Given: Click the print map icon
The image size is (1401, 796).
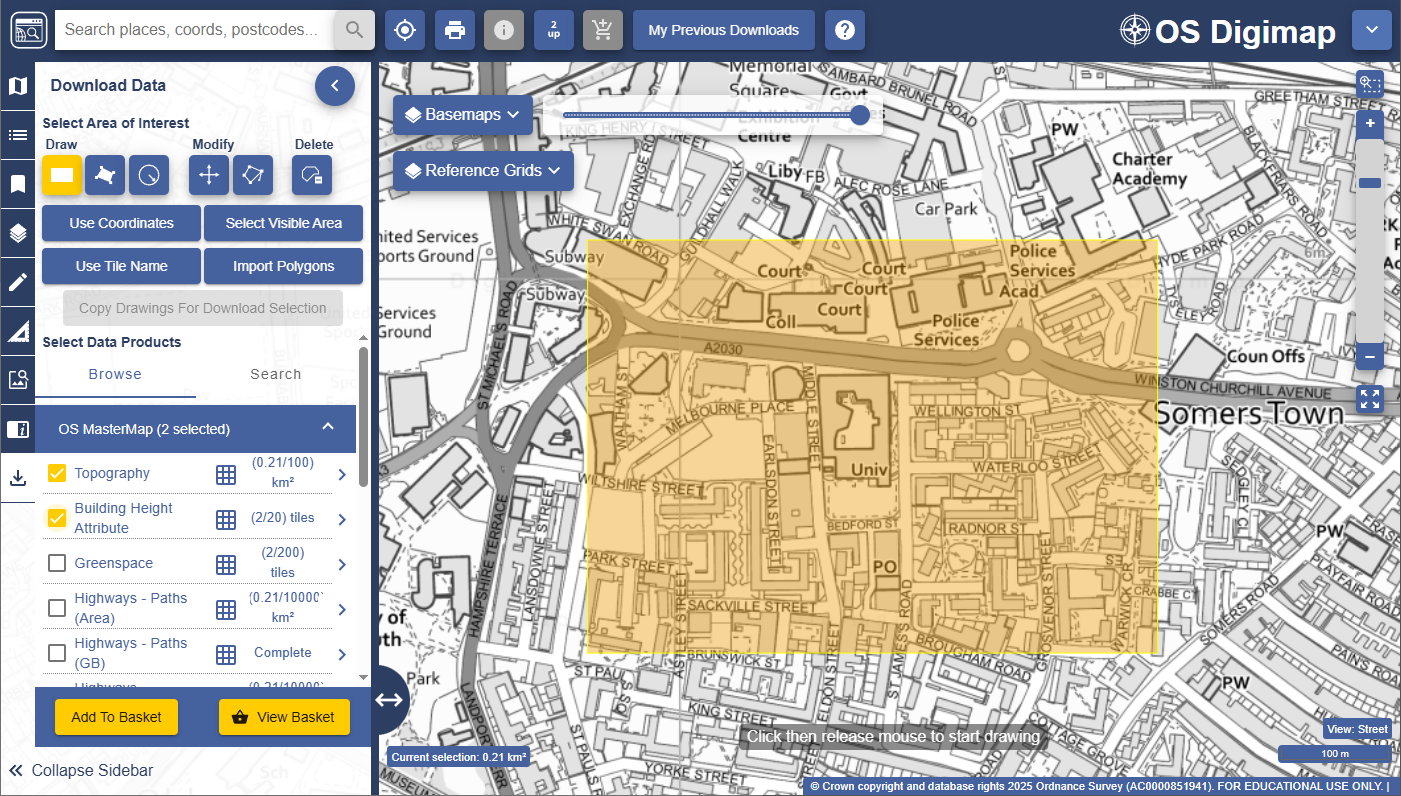Looking at the screenshot, I should (454, 30).
